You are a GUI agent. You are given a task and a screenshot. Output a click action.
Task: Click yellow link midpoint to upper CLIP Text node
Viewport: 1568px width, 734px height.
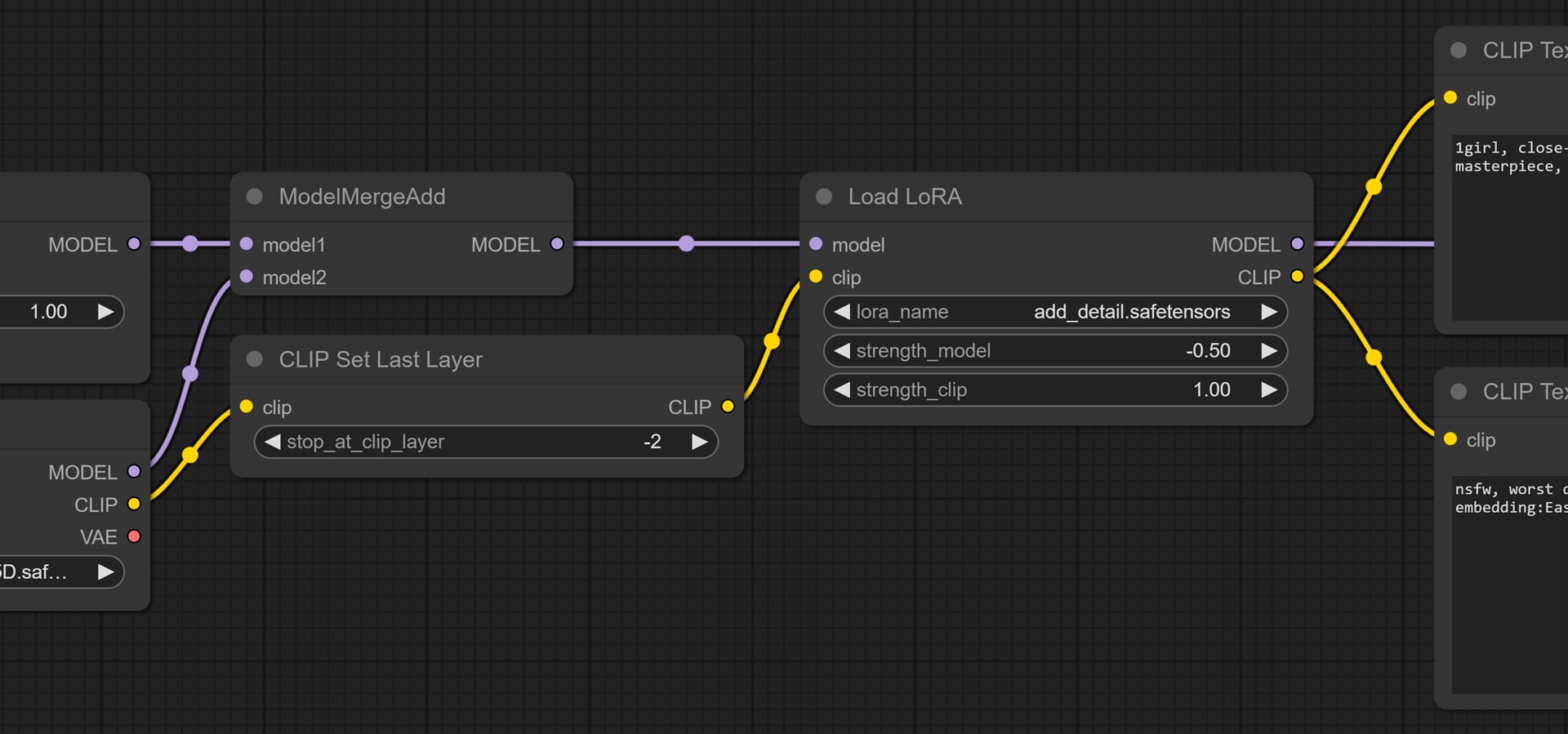coord(1374,187)
